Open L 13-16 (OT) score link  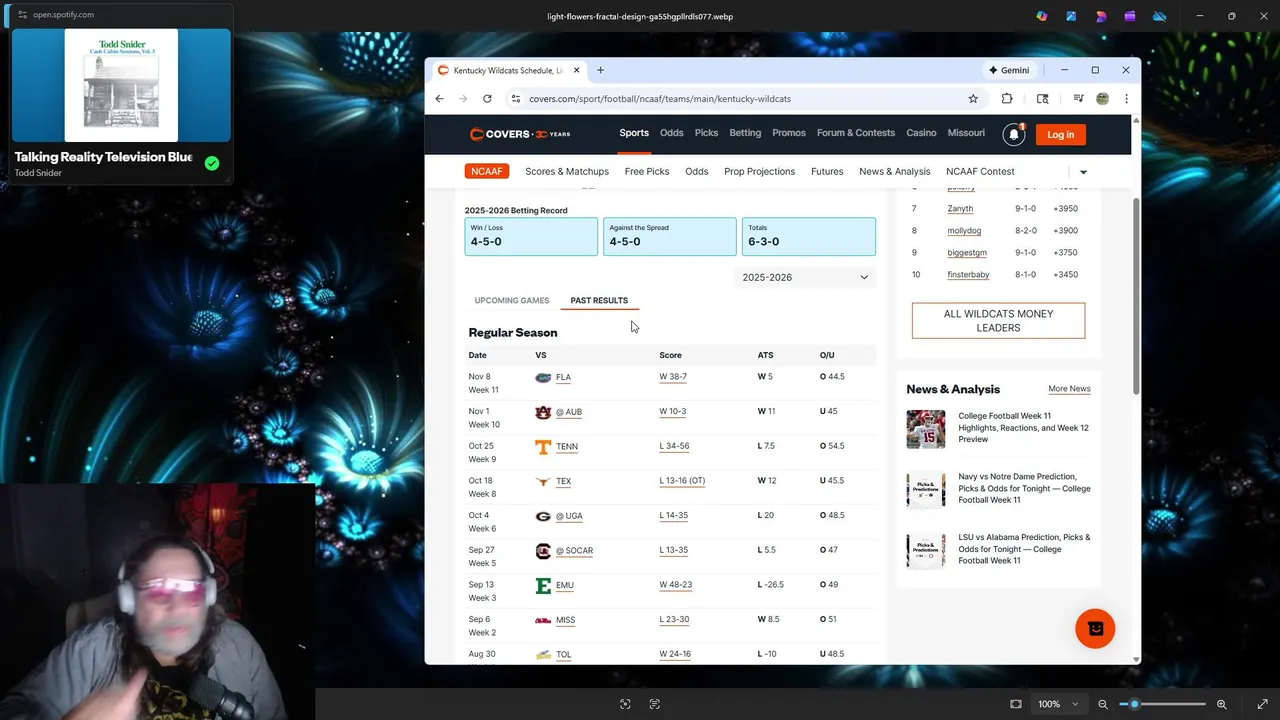tap(682, 481)
